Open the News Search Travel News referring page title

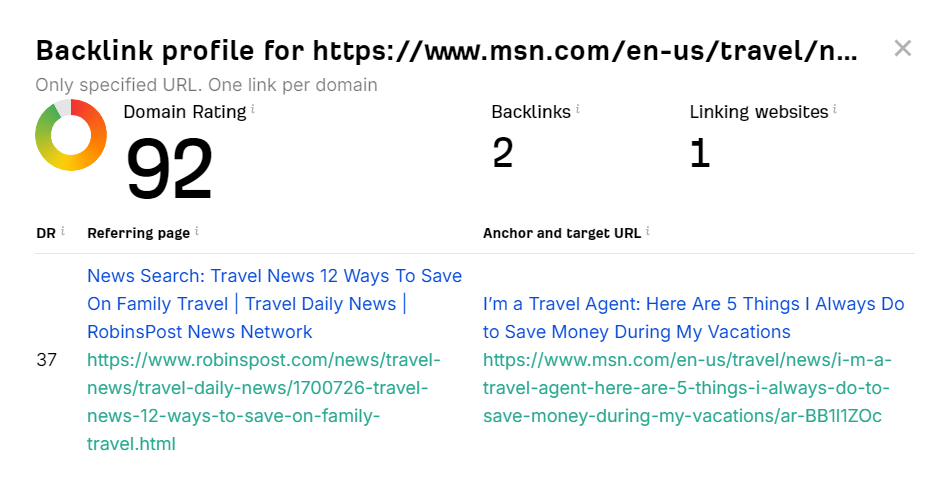[274, 304]
